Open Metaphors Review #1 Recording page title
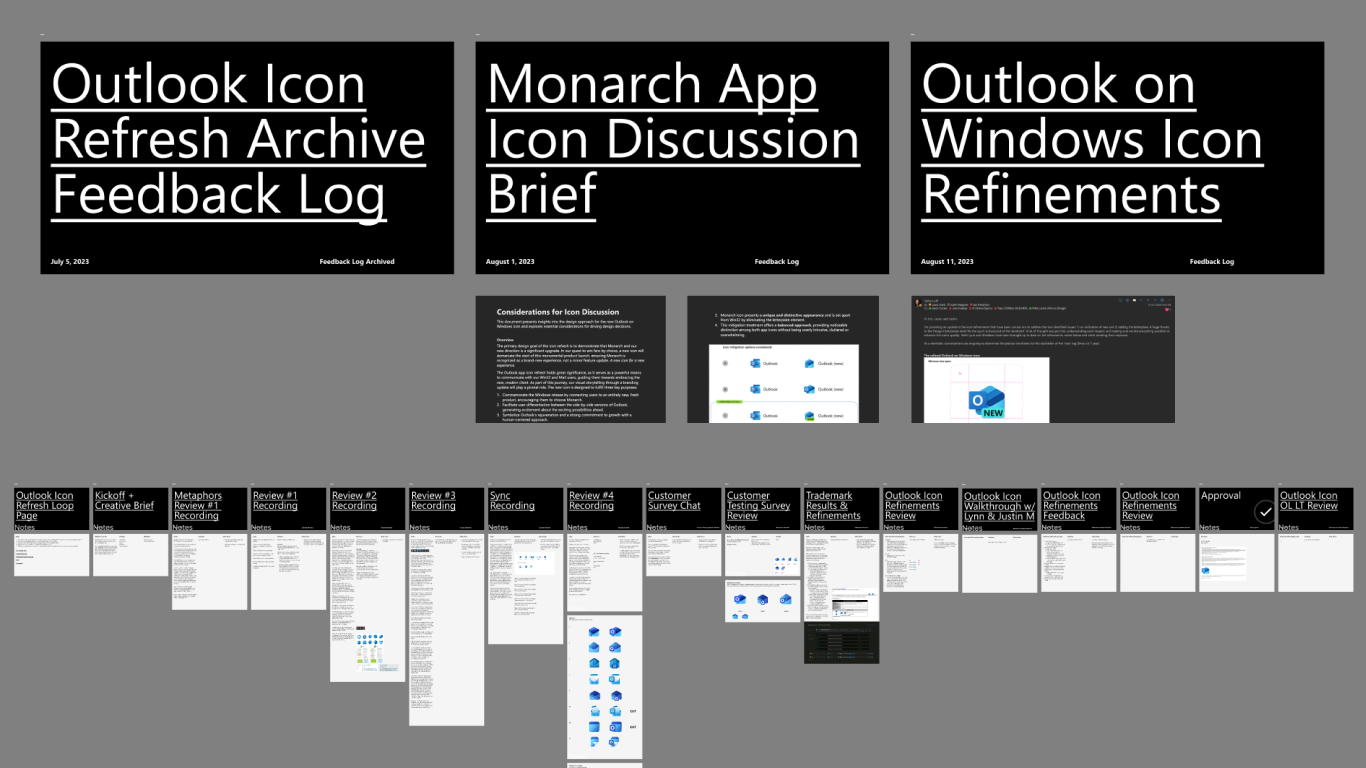Image resolution: width=1366 pixels, height=768 pixels. 196,505
